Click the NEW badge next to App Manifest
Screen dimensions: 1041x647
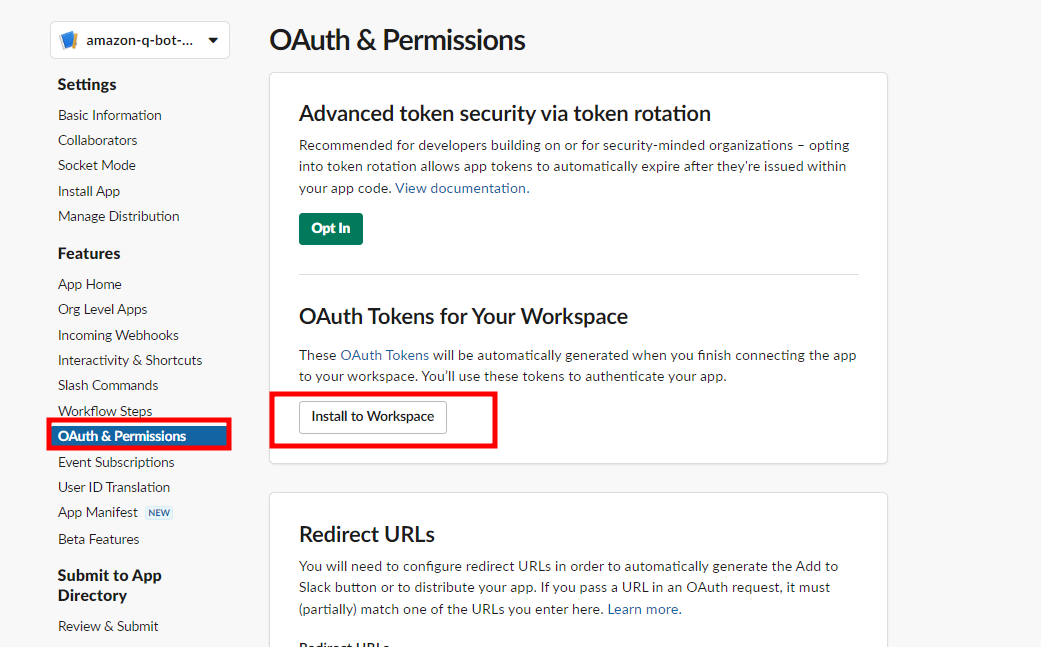[159, 512]
